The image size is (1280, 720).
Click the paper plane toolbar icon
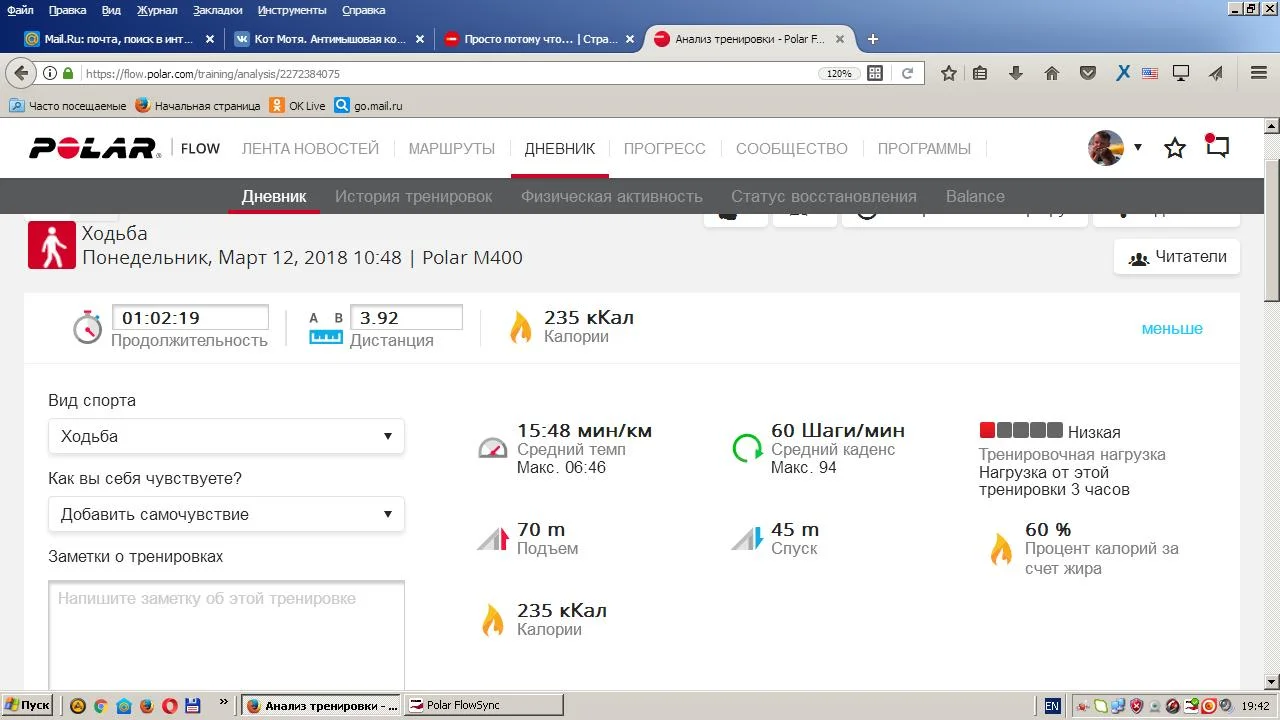click(1216, 73)
